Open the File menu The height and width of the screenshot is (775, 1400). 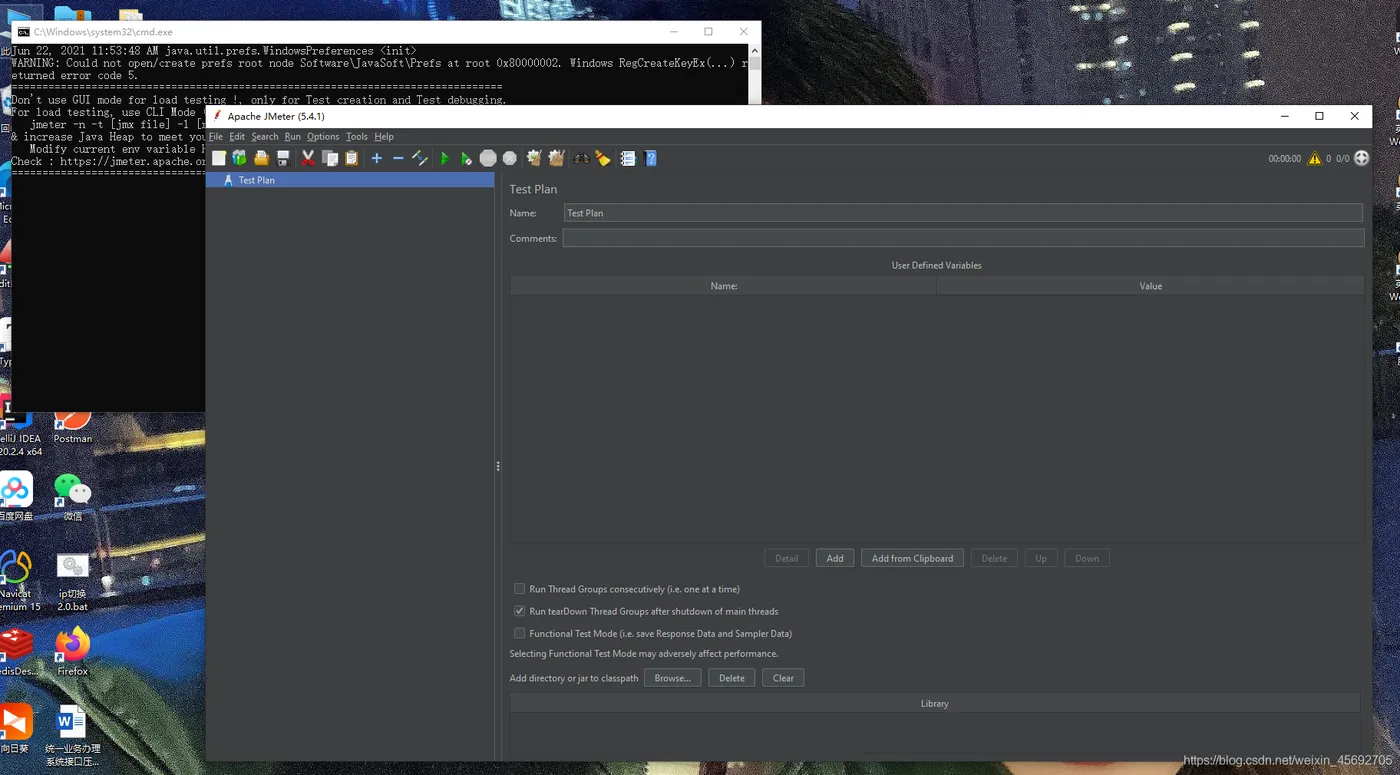[x=216, y=136]
